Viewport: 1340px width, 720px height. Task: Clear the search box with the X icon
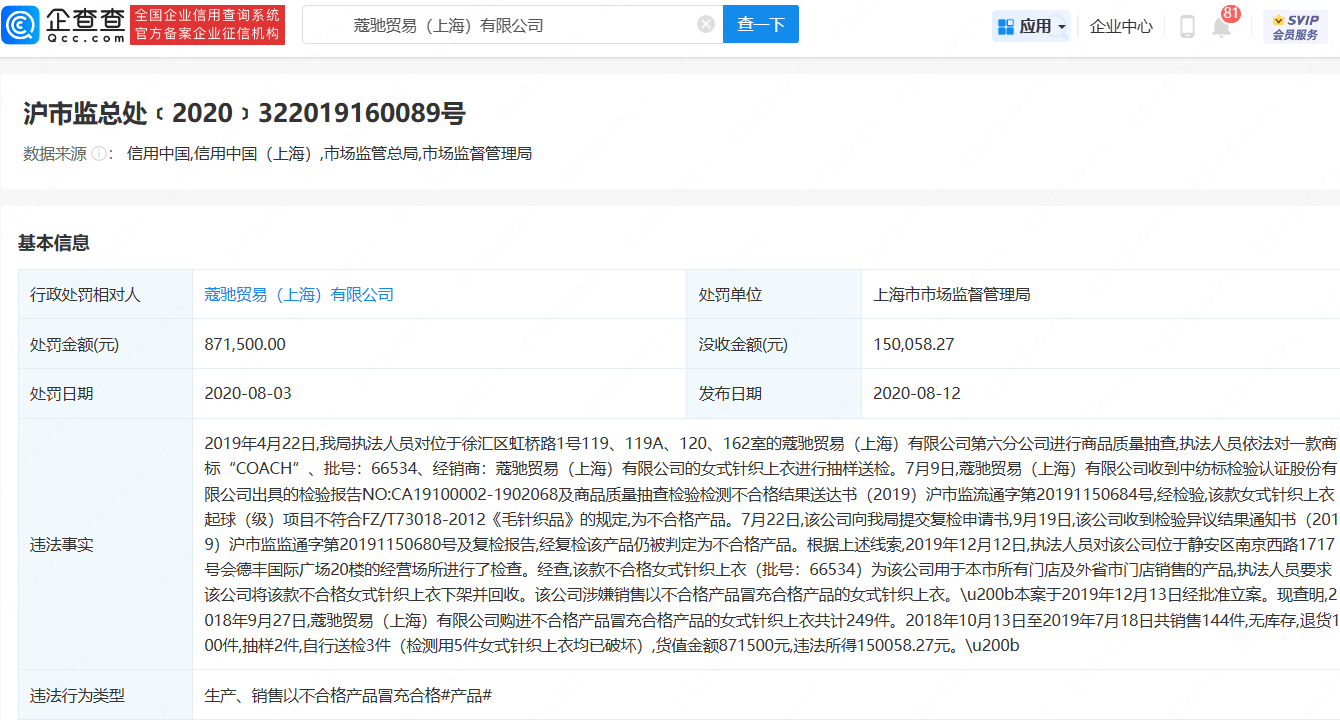pyautogui.click(x=706, y=24)
